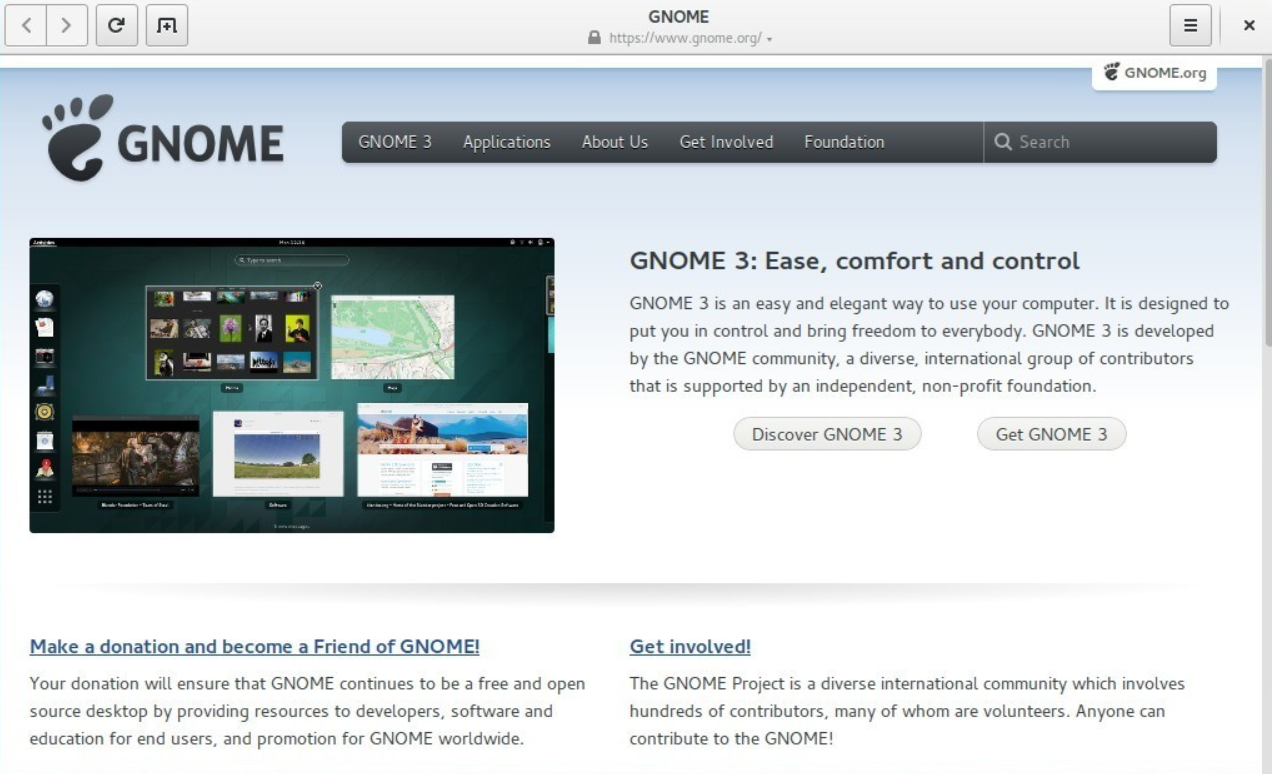
Task: Reload the page with the refresh icon
Action: coord(117,26)
